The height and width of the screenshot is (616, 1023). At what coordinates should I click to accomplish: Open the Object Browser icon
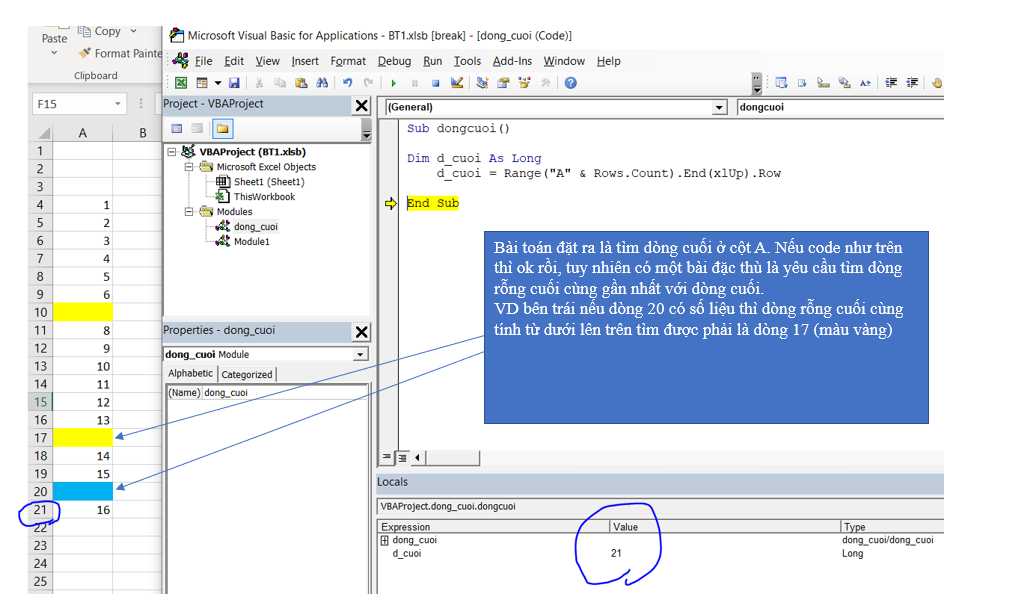click(525, 83)
